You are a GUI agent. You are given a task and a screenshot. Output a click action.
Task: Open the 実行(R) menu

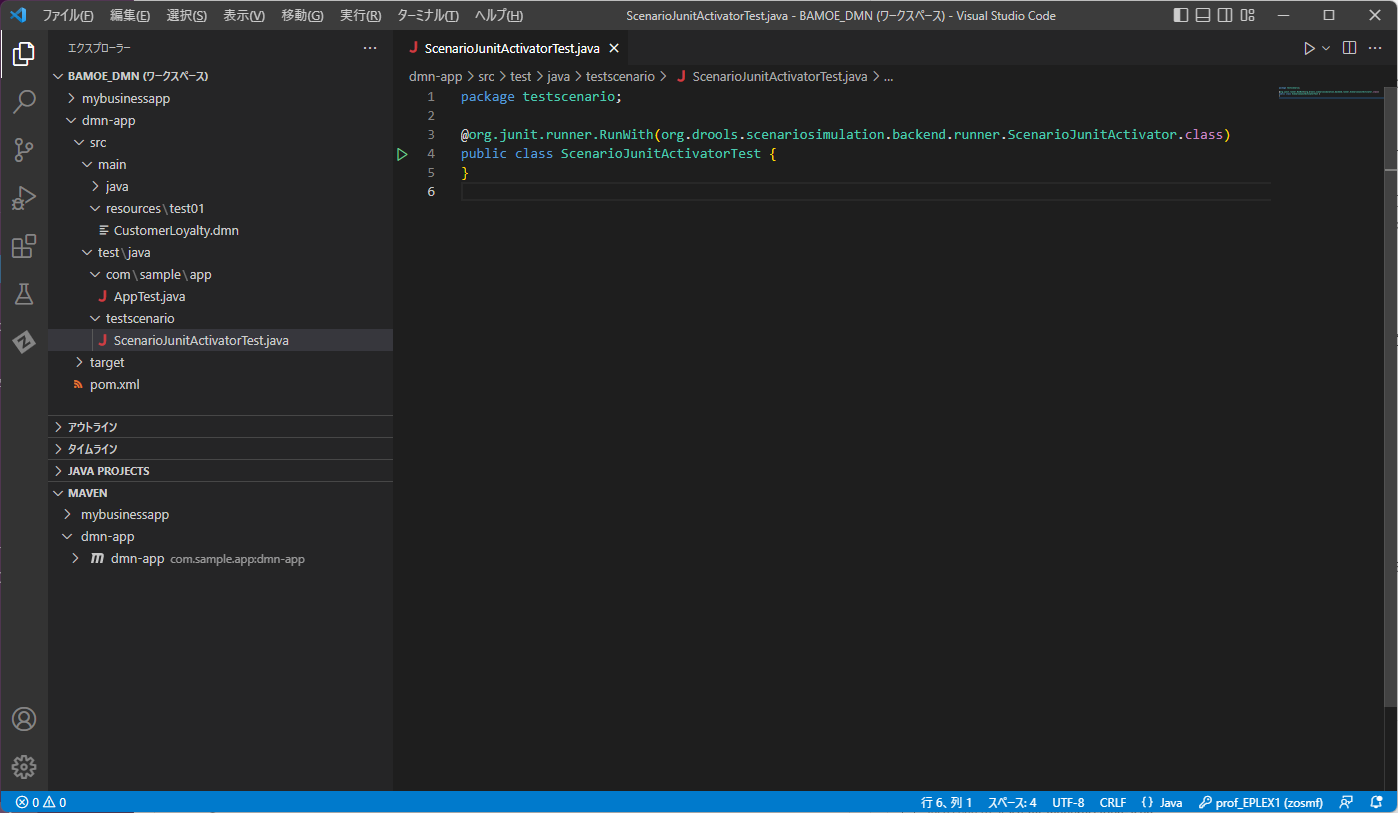[x=360, y=15]
